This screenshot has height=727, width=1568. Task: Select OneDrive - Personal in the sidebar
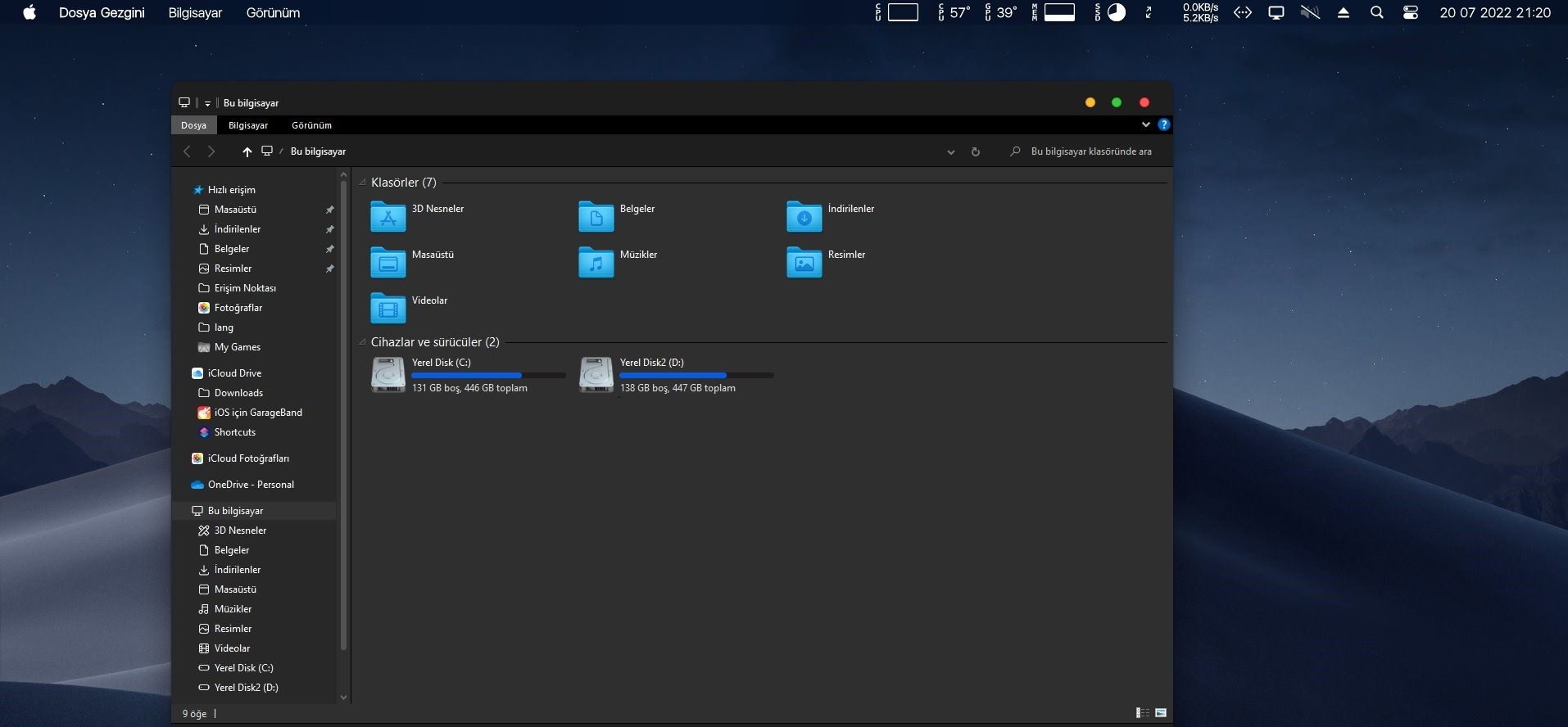(251, 485)
